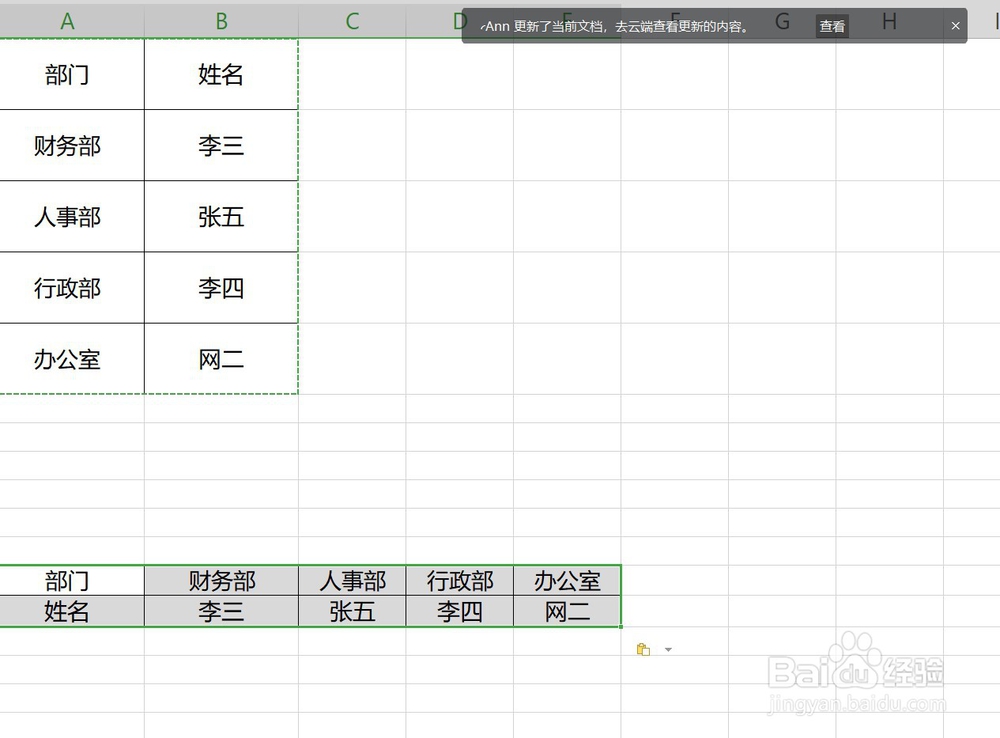Select column C header
This screenshot has width=1000, height=738.
[351, 20]
